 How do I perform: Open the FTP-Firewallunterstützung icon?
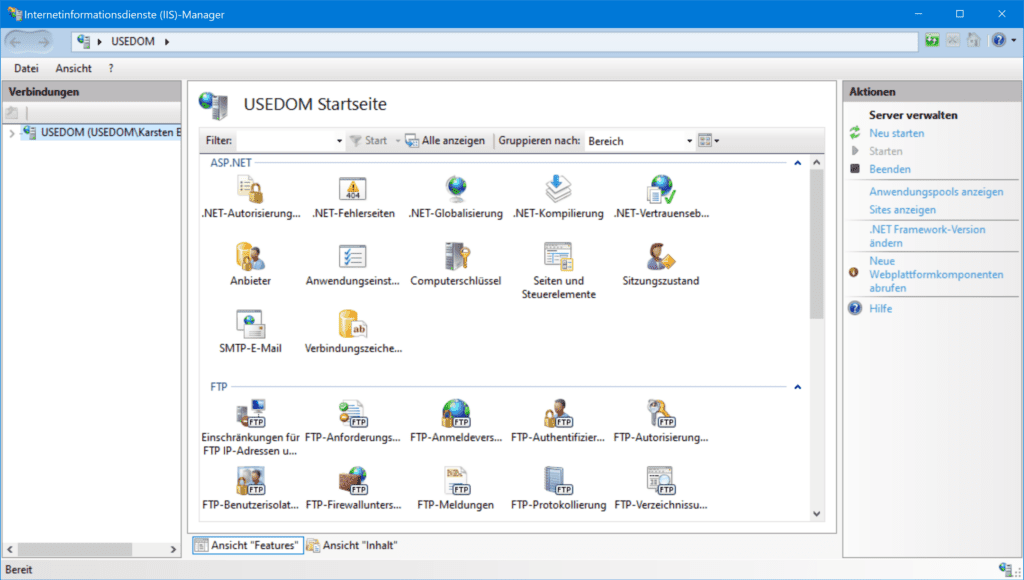coord(353,481)
